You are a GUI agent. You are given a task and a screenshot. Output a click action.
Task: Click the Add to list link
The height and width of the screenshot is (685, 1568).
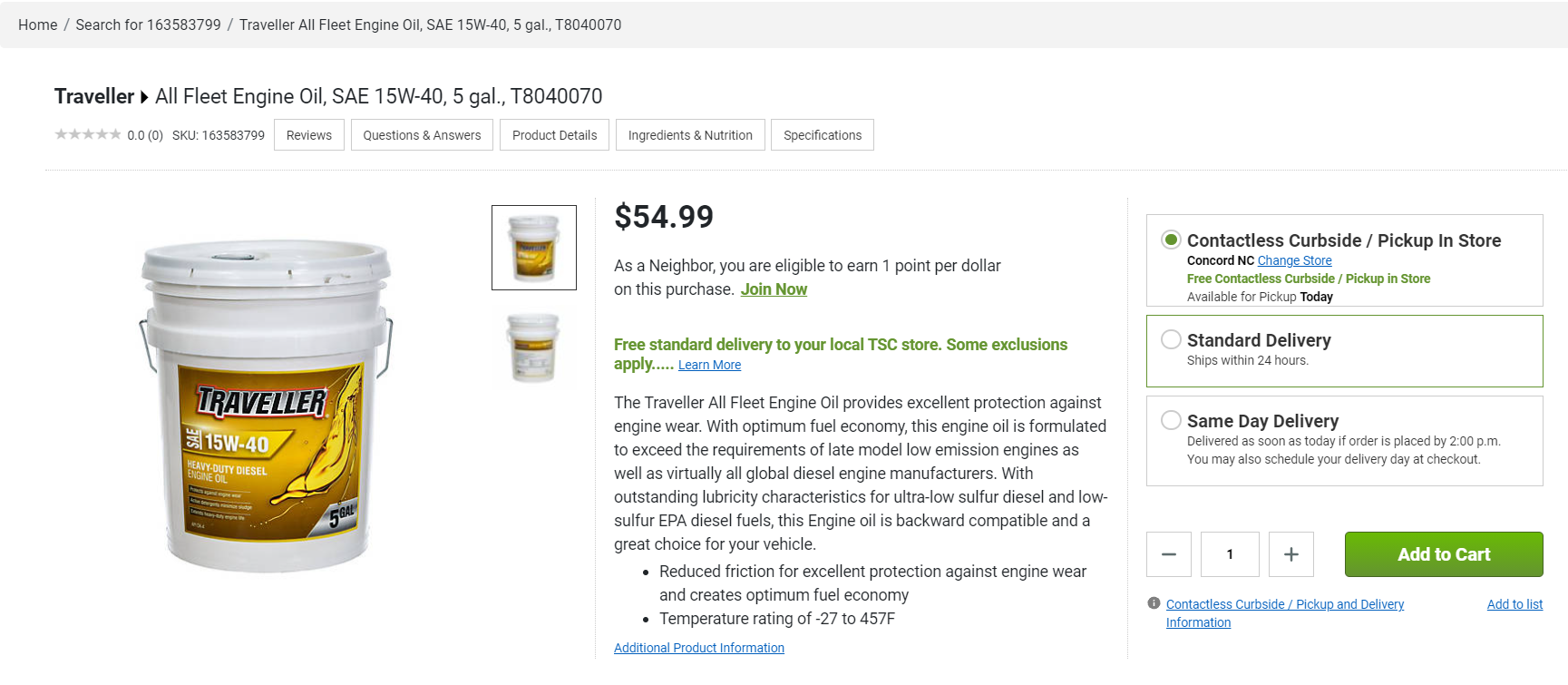pyautogui.click(x=1514, y=603)
